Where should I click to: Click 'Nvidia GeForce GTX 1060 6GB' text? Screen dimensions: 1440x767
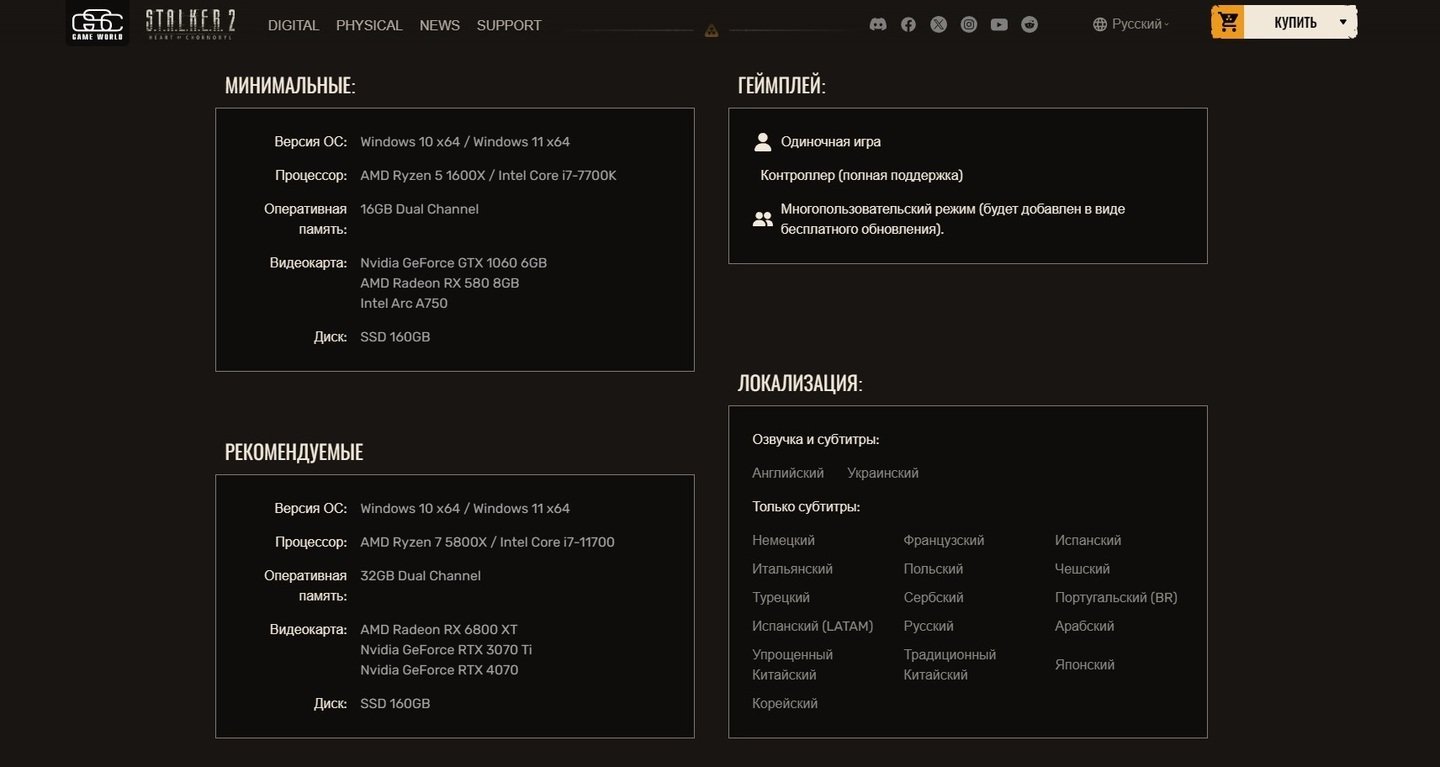pos(453,263)
